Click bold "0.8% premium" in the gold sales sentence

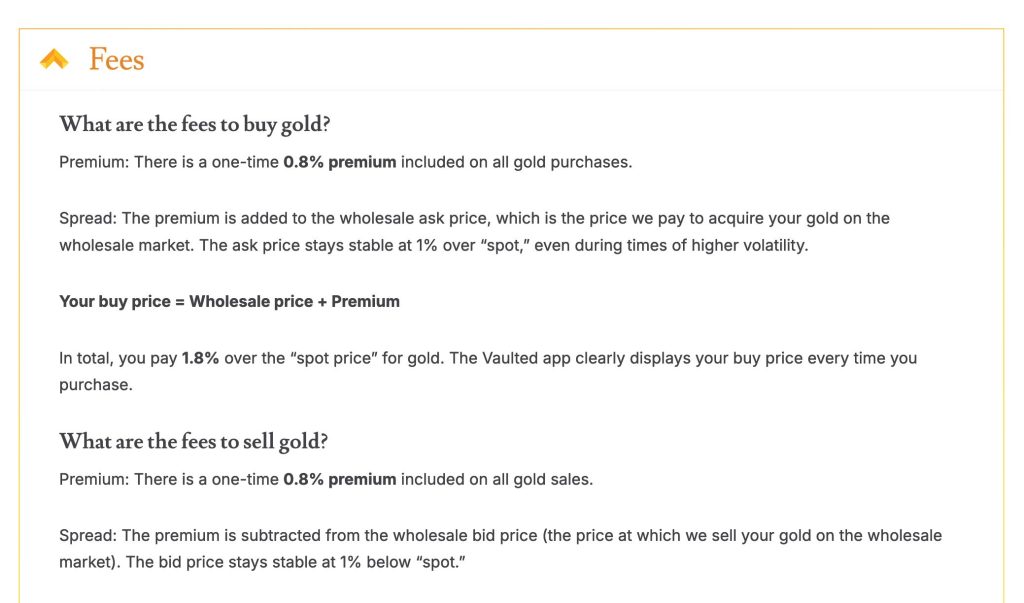[x=339, y=479]
